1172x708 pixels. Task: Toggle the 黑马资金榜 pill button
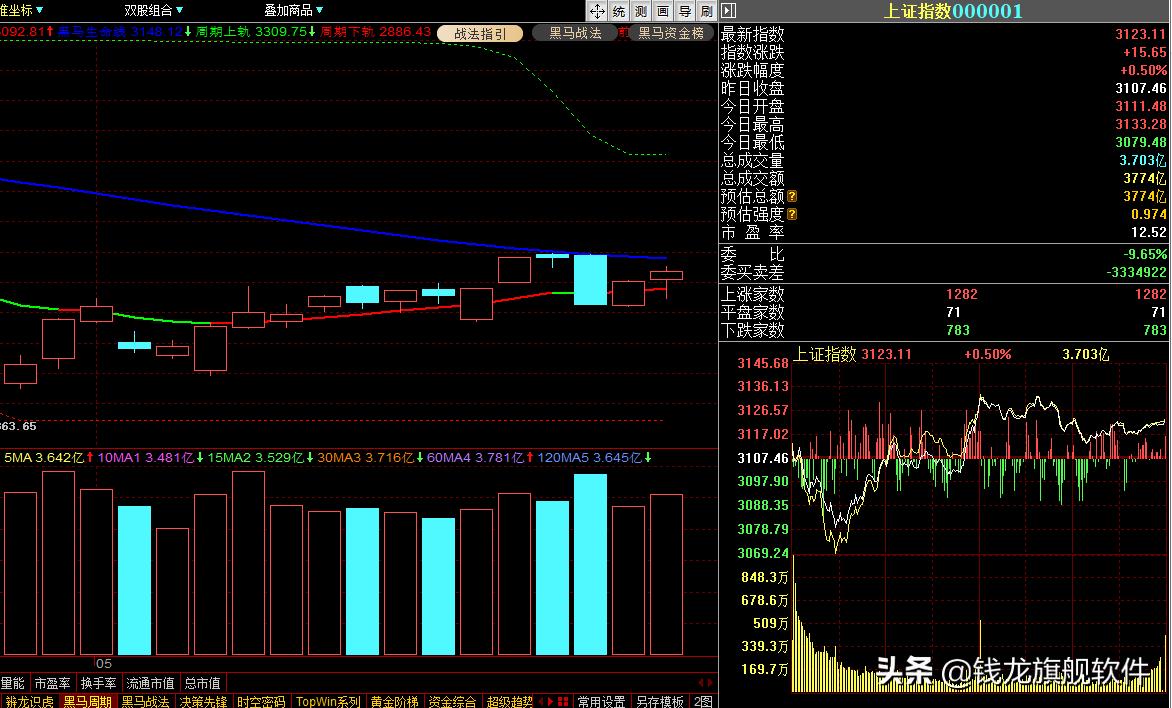point(671,33)
